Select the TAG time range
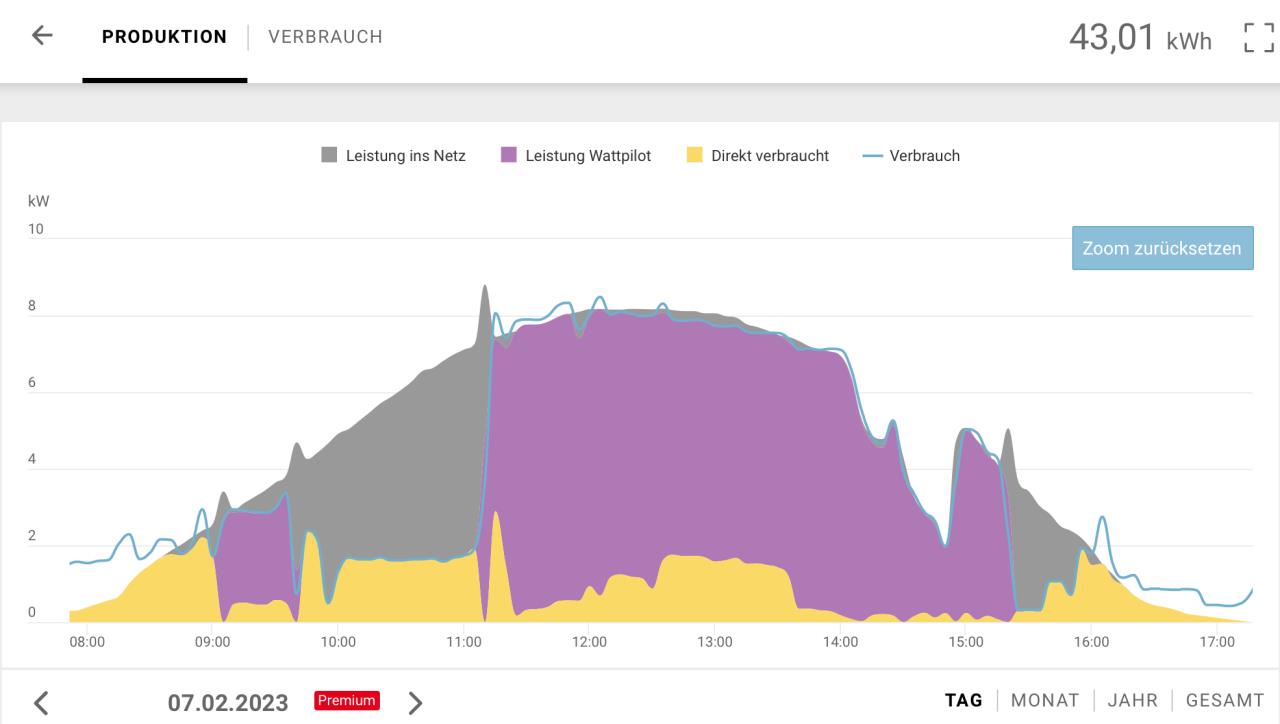The width and height of the screenshot is (1280, 724). tap(963, 700)
